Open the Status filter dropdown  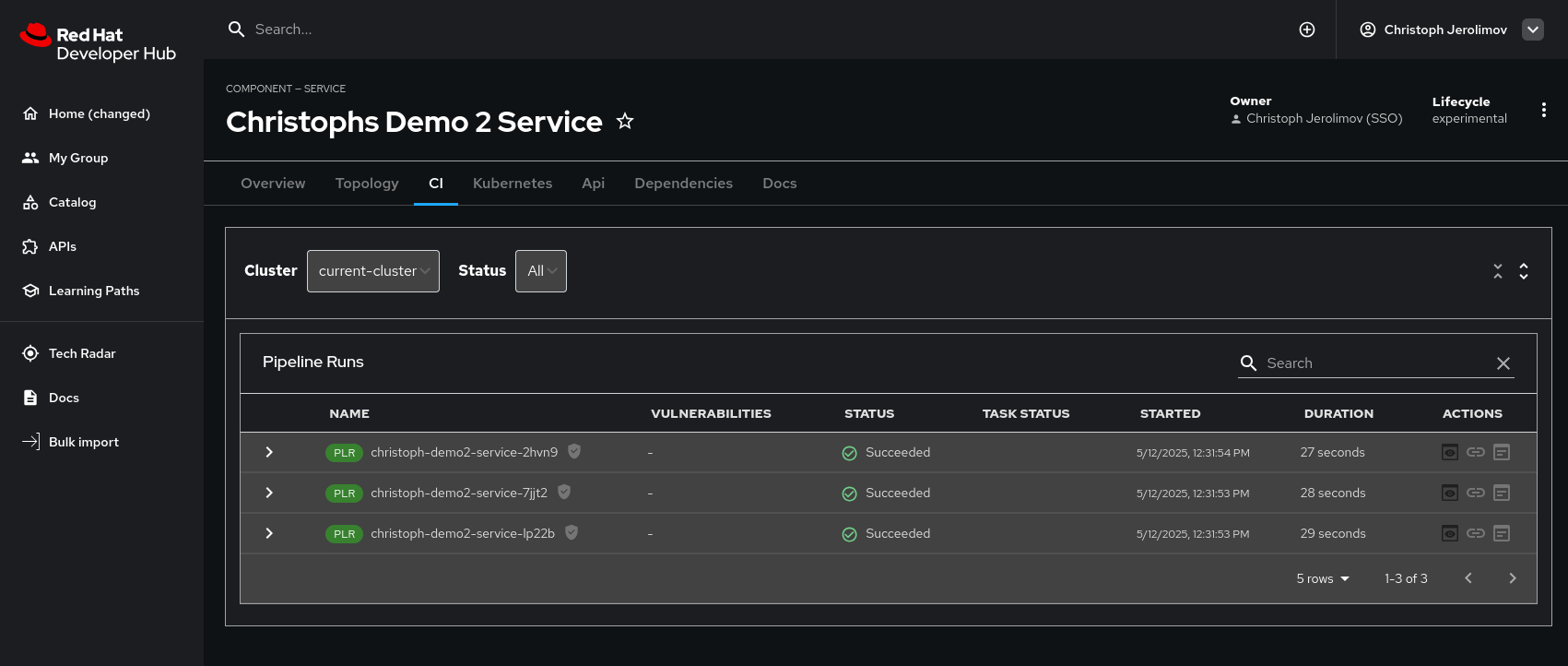[541, 271]
